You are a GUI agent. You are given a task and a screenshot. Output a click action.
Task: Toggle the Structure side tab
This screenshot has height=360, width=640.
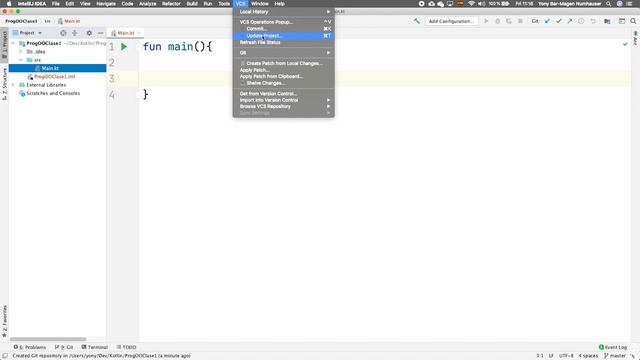click(x=4, y=84)
